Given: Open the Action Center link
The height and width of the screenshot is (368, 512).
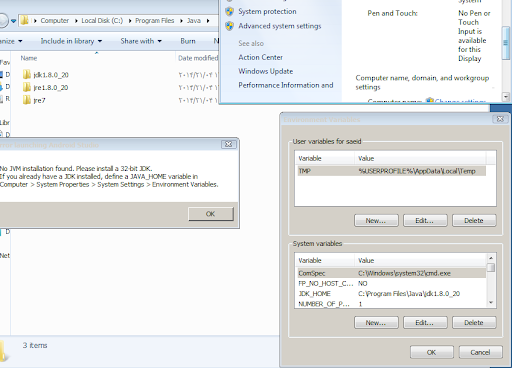Looking at the screenshot, I should pos(260,57).
